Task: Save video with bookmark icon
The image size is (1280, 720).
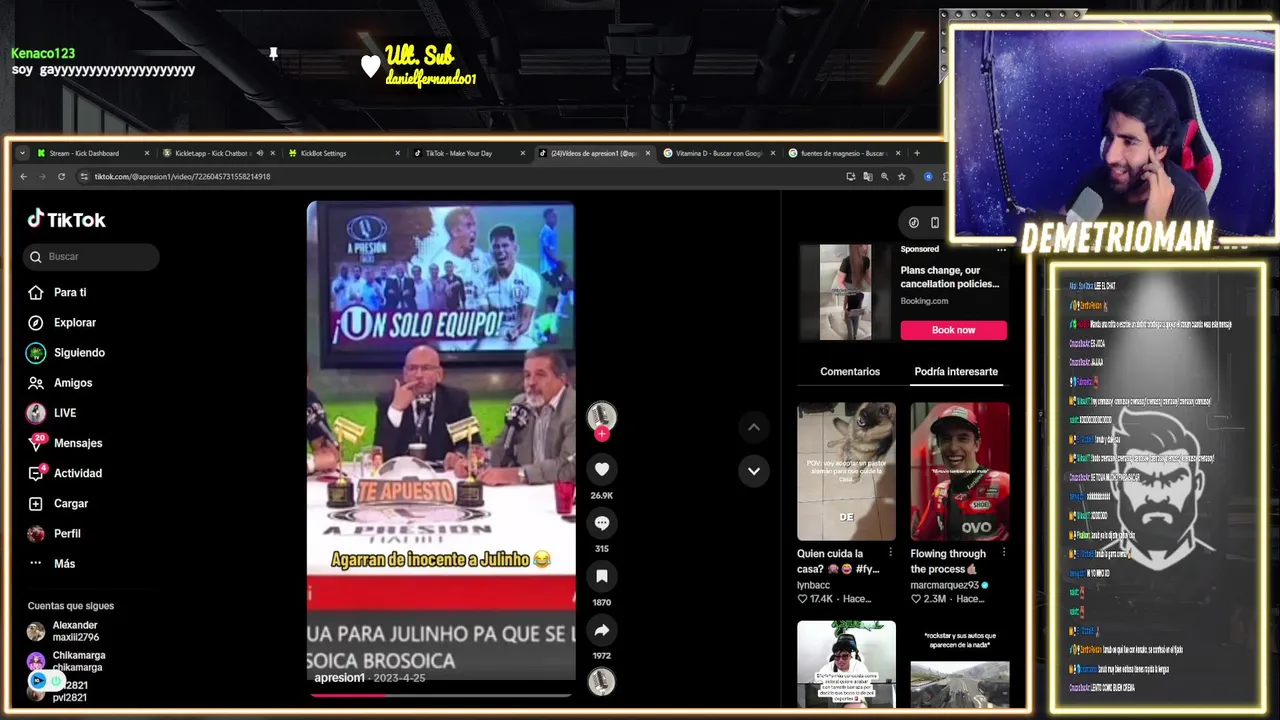Action: [x=602, y=576]
